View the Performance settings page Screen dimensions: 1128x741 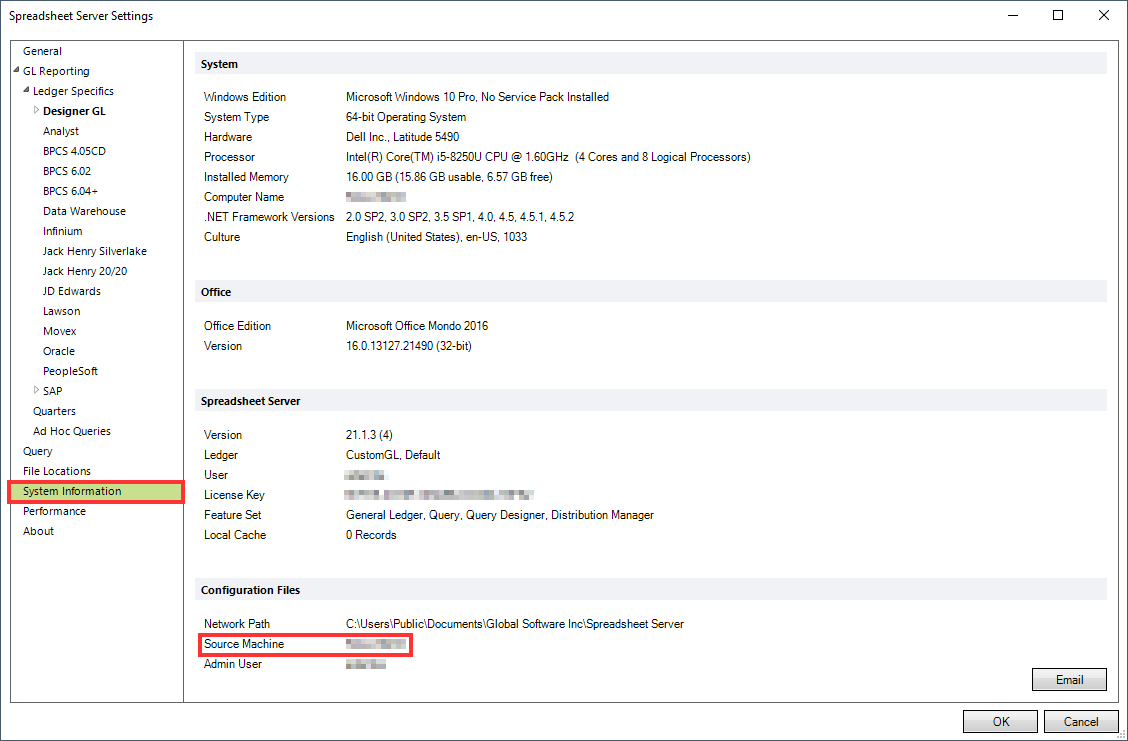pos(54,511)
